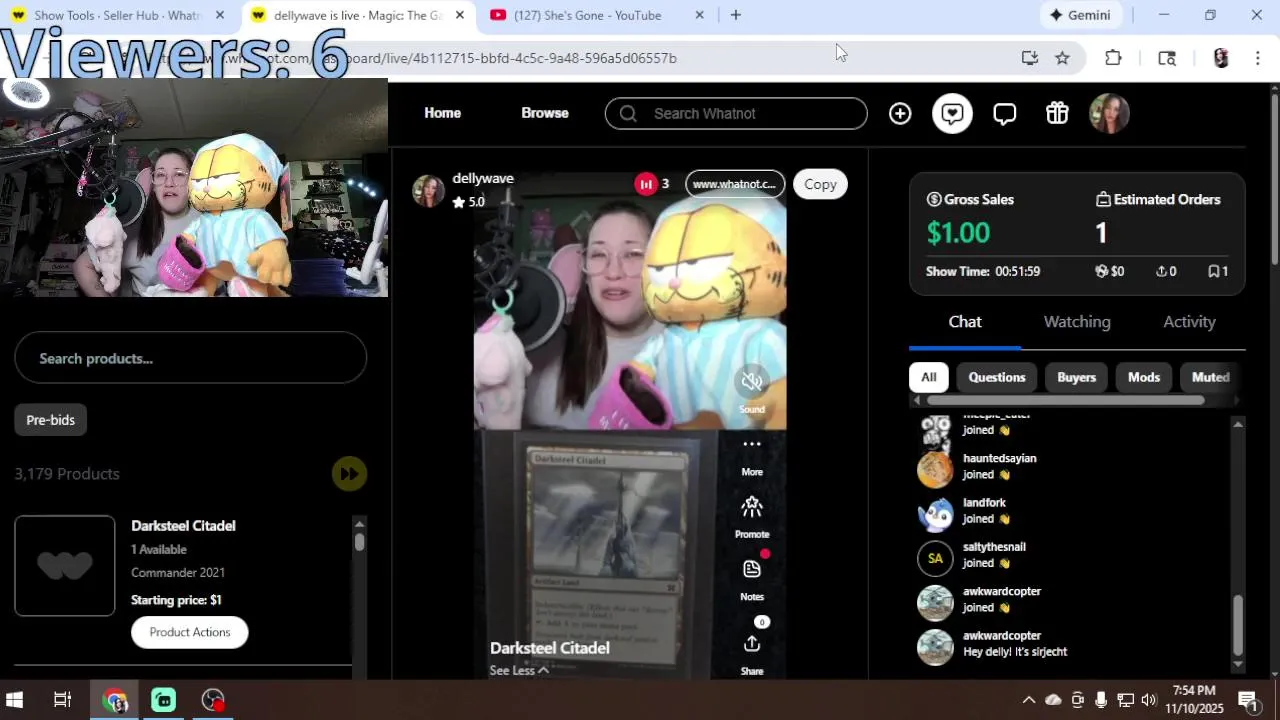This screenshot has height=720, width=1280.
Task: Show hidden system tray icons
Action: (x=1028, y=700)
